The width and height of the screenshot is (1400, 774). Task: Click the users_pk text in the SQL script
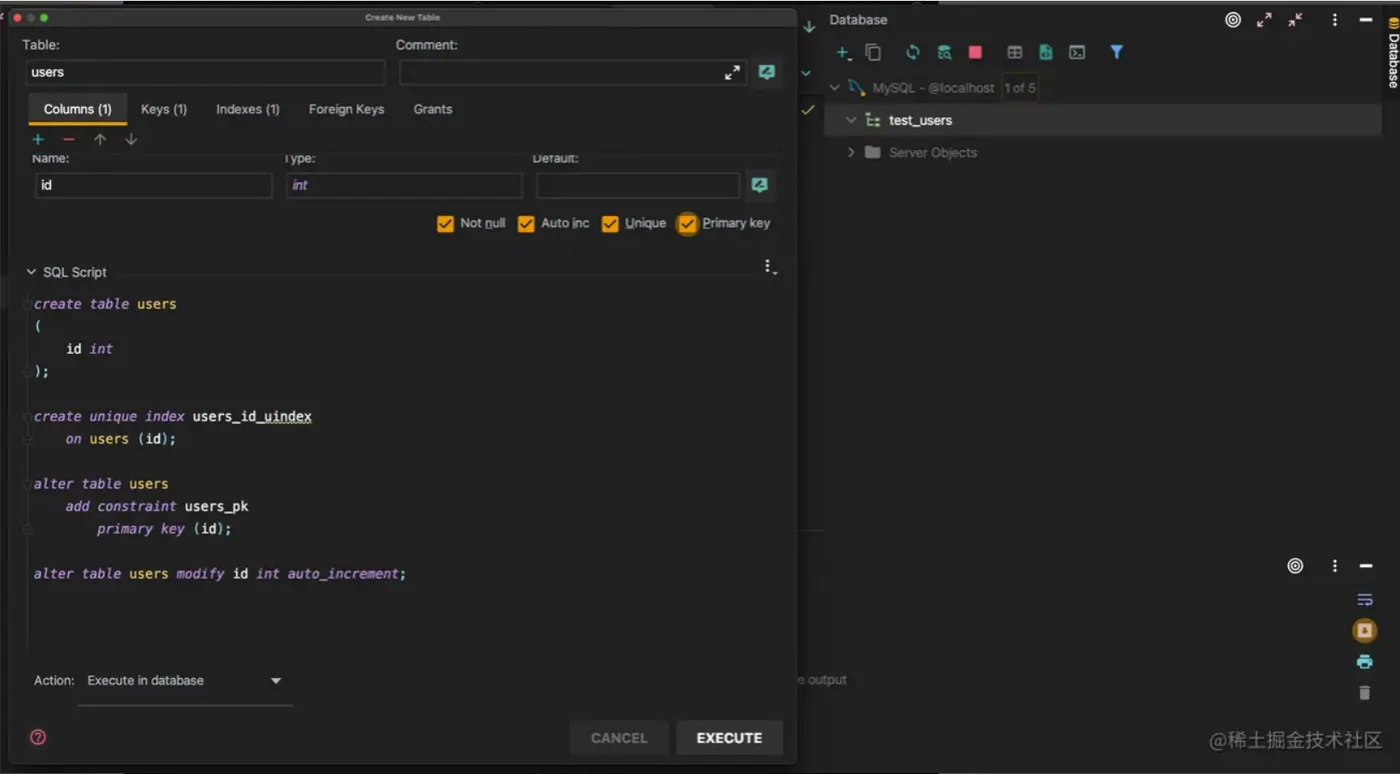pyautogui.click(x=216, y=507)
